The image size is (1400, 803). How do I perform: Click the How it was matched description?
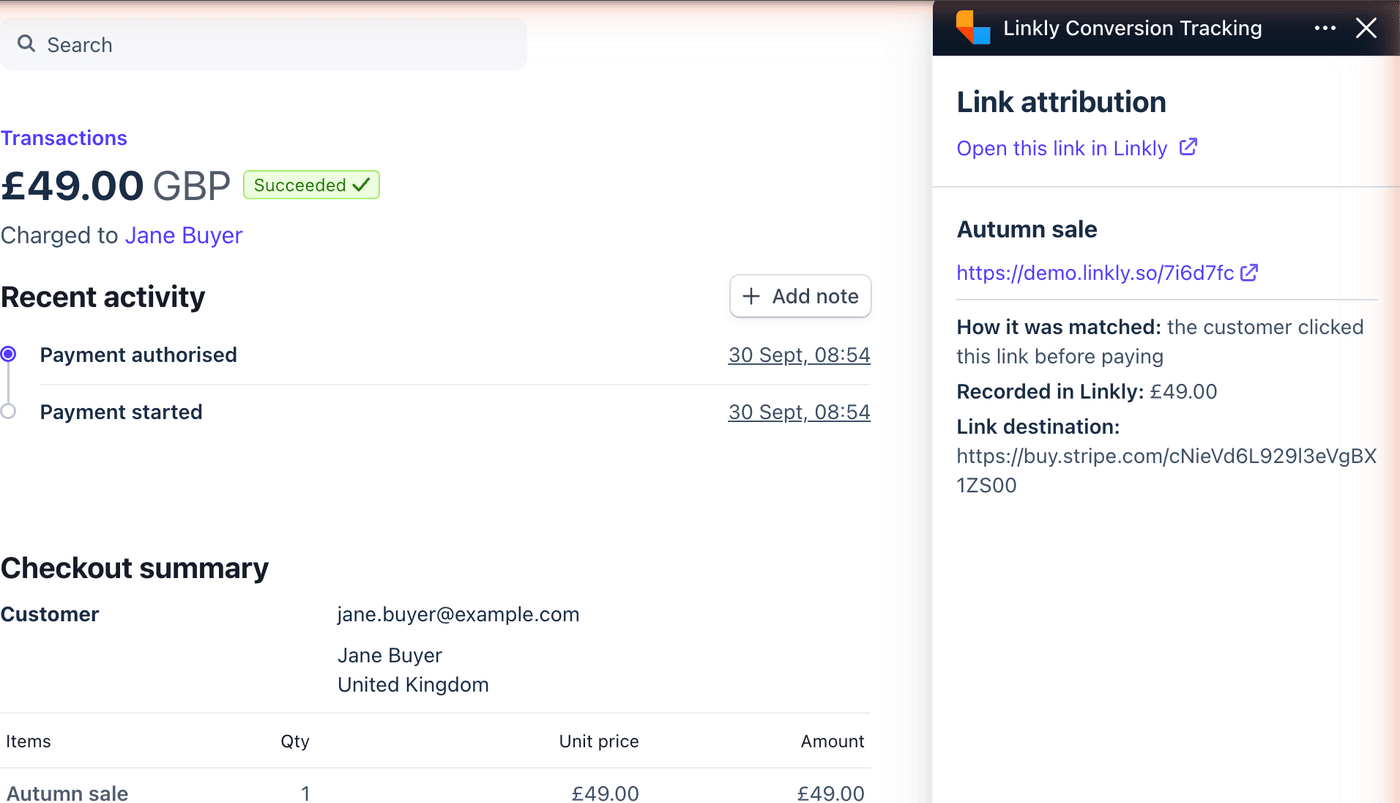[1160, 341]
